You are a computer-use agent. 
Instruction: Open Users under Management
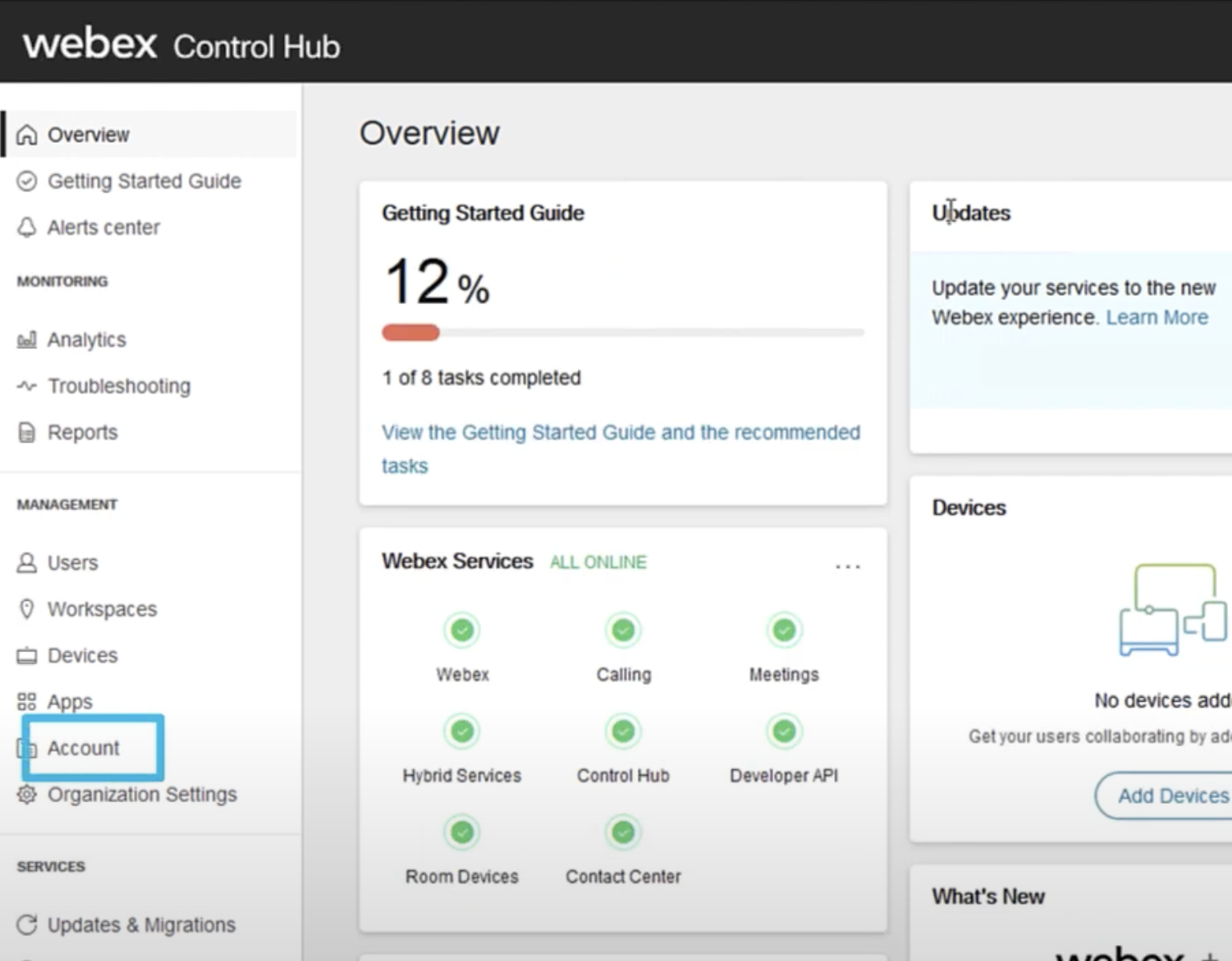pyautogui.click(x=72, y=563)
